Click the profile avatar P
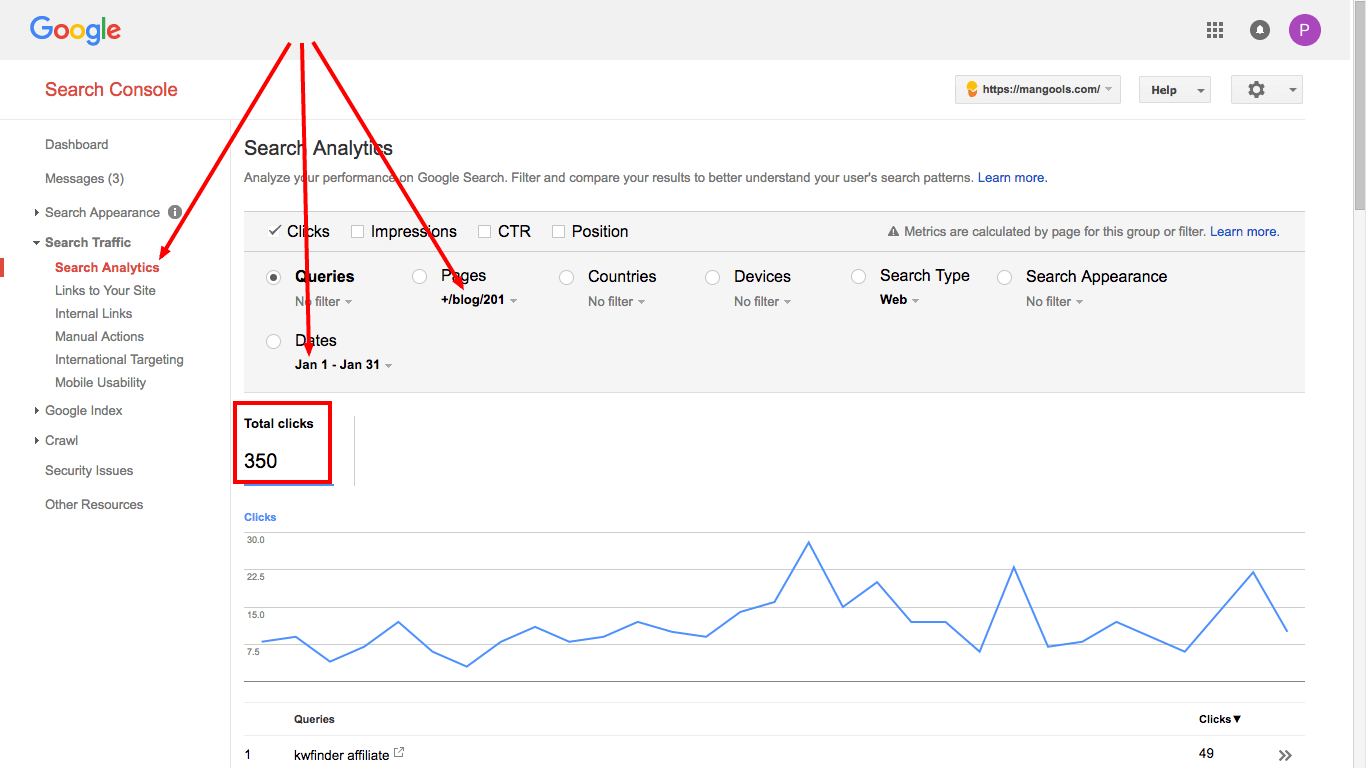 pos(1304,30)
